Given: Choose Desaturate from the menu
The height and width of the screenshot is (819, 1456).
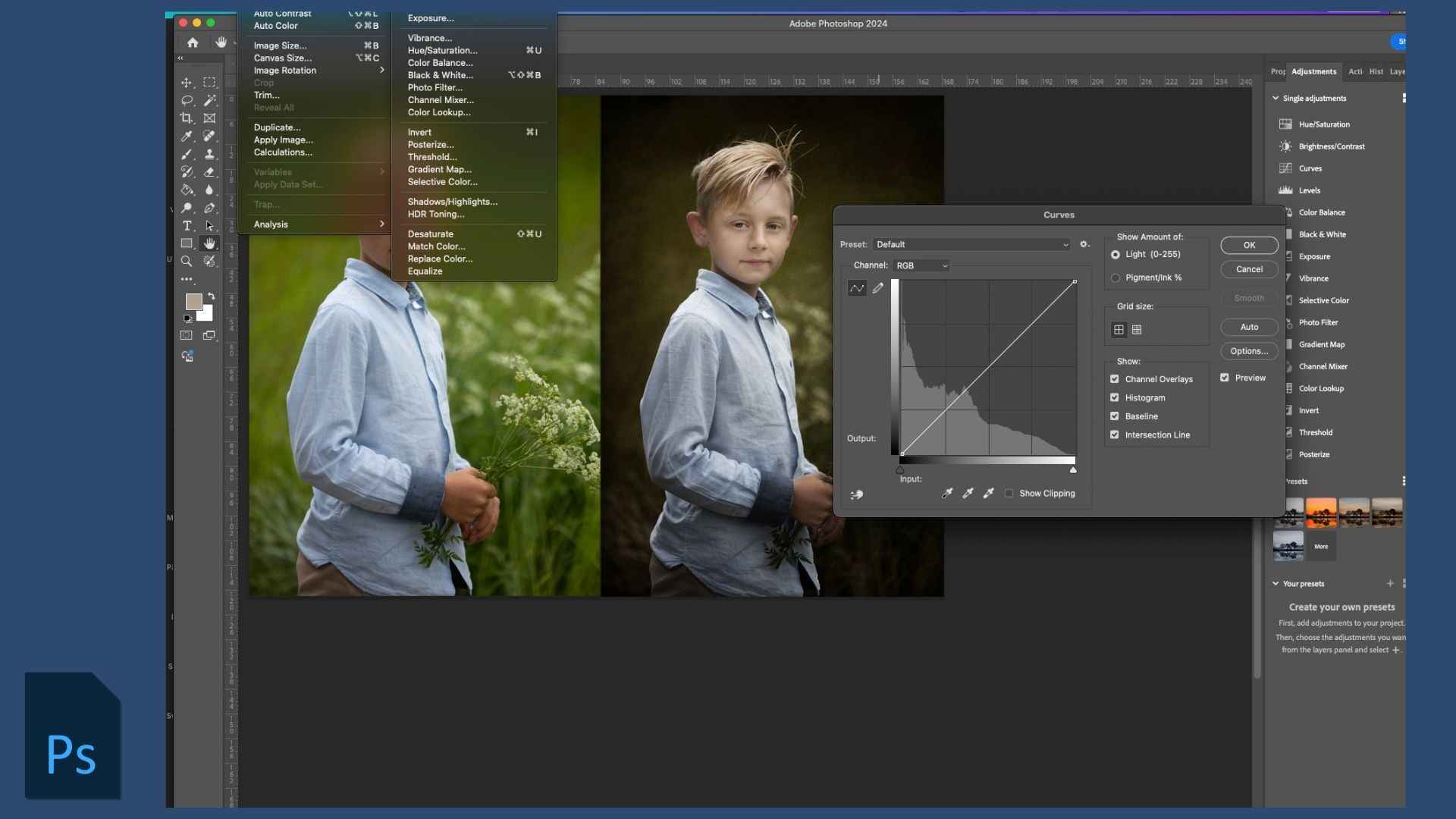Looking at the screenshot, I should [x=474, y=234].
